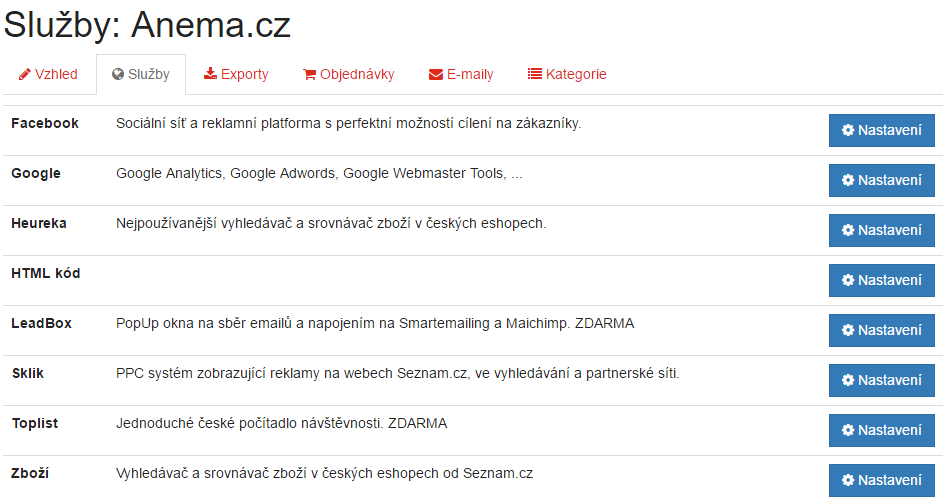Screen dimensions: 945x504
Task: Open the Kategorie tab
Action: click(567, 74)
